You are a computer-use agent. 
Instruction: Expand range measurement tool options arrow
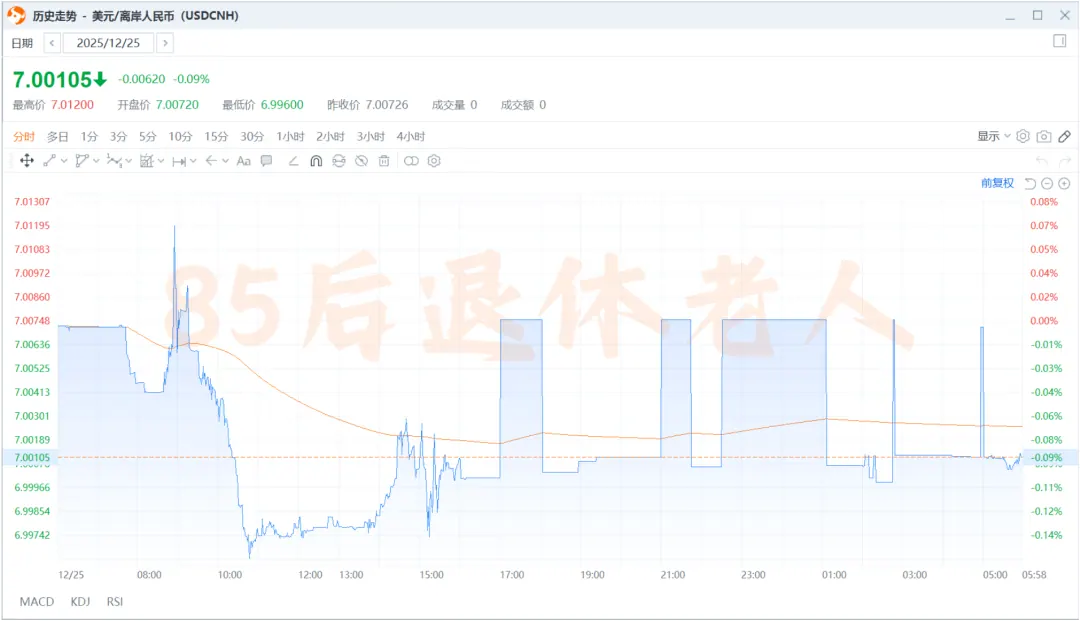click(194, 161)
